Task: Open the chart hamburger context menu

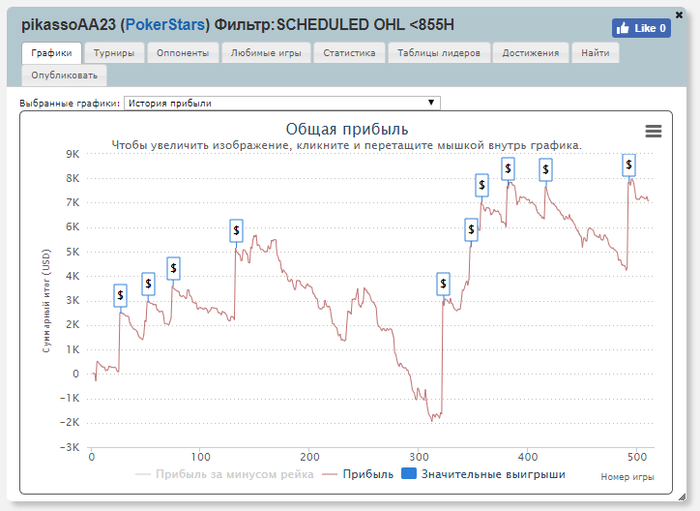Action: [x=653, y=131]
